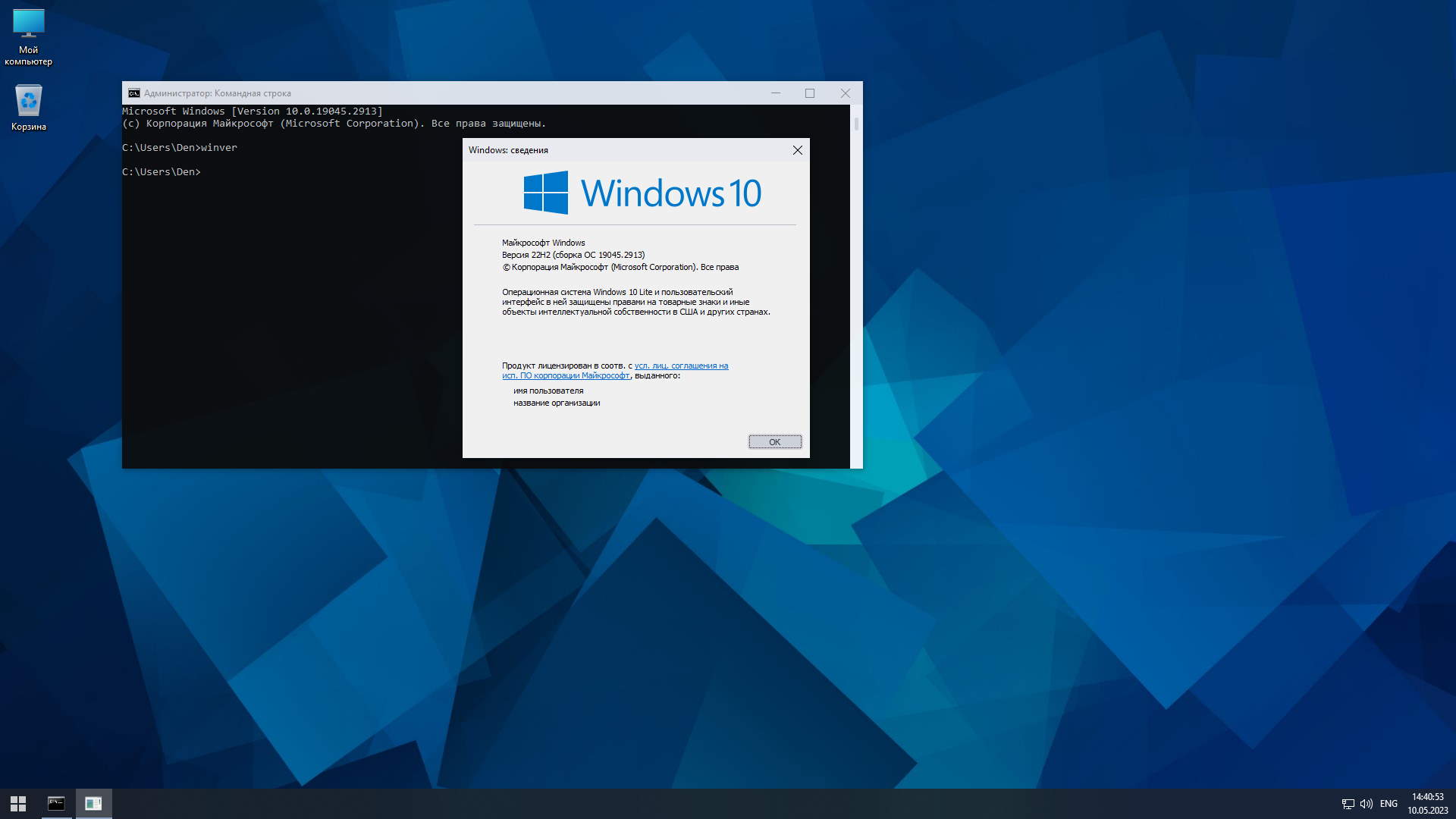Viewport: 1456px width, 819px height.
Task: Open the taskbar clock and date
Action: pos(1427,804)
